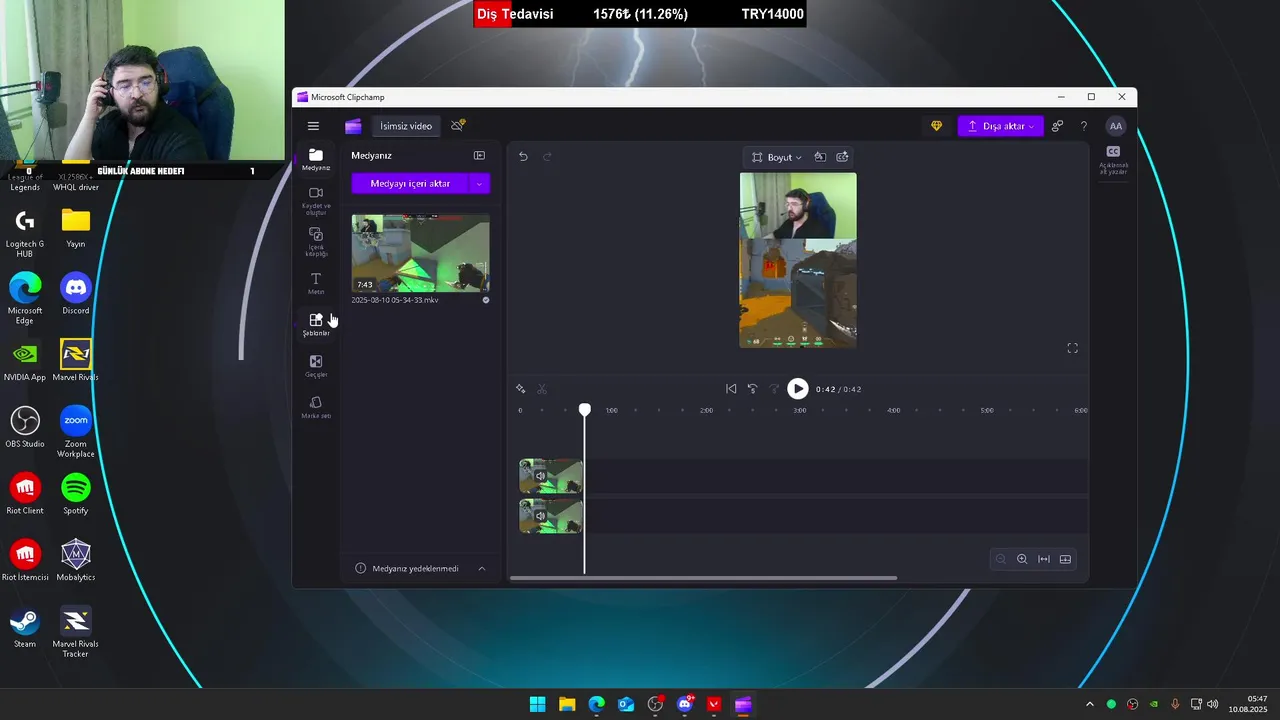Click the project title İsimsiz video
This screenshot has height=720, width=1280.
406,126
